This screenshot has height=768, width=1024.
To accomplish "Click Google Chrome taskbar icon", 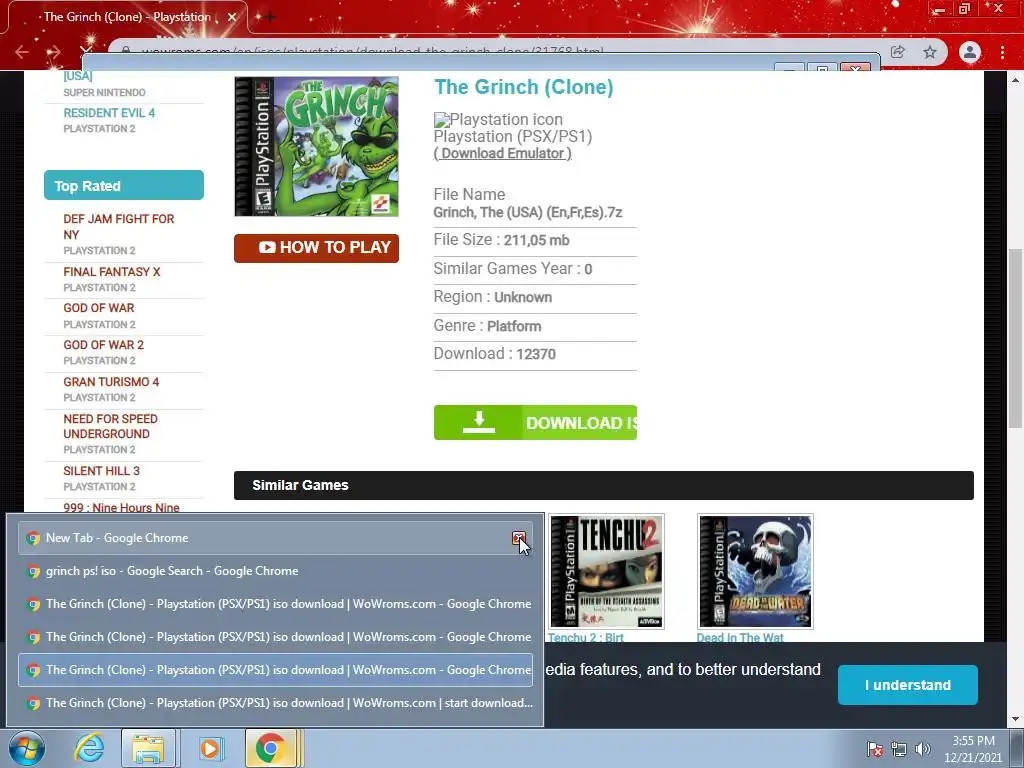I will [271, 748].
